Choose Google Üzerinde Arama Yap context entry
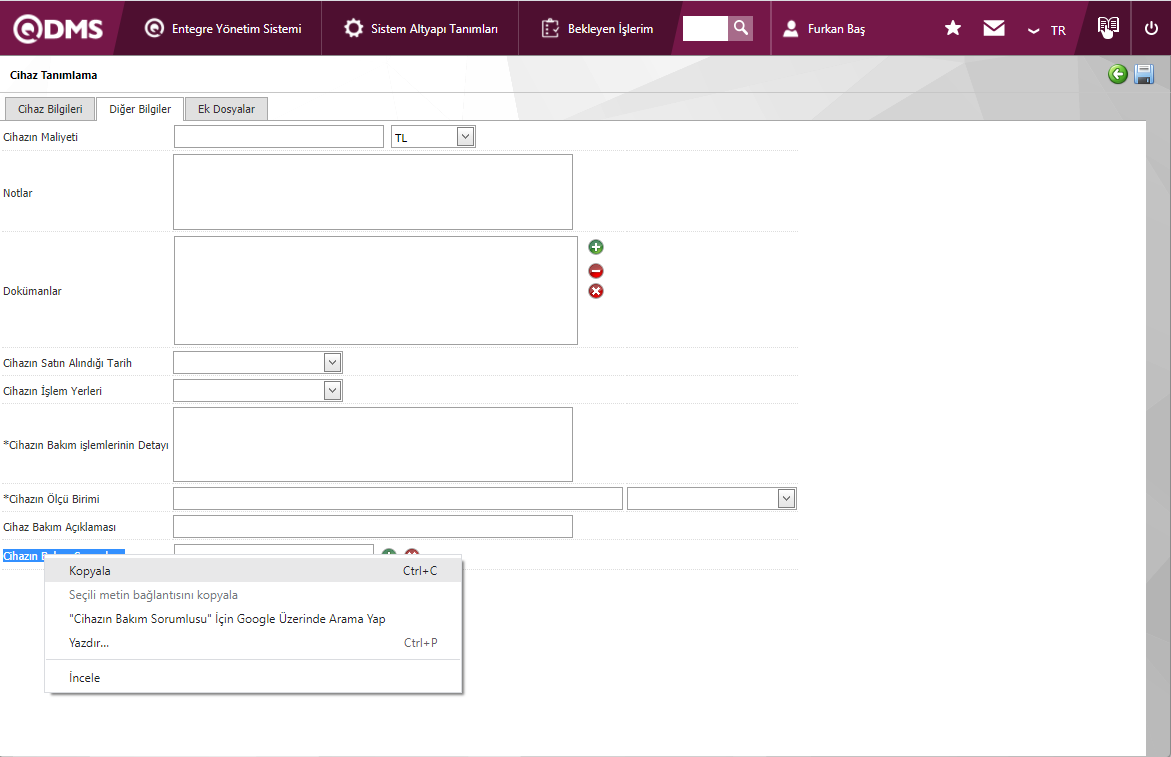 click(x=253, y=618)
